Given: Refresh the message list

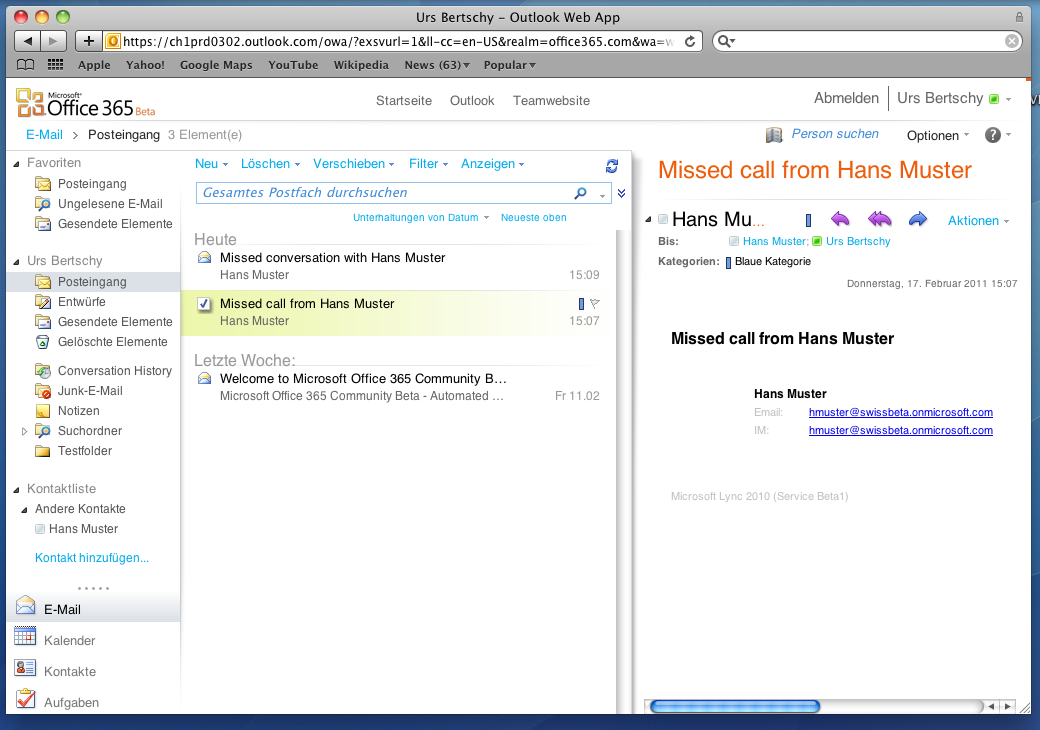Looking at the screenshot, I should pos(612,165).
